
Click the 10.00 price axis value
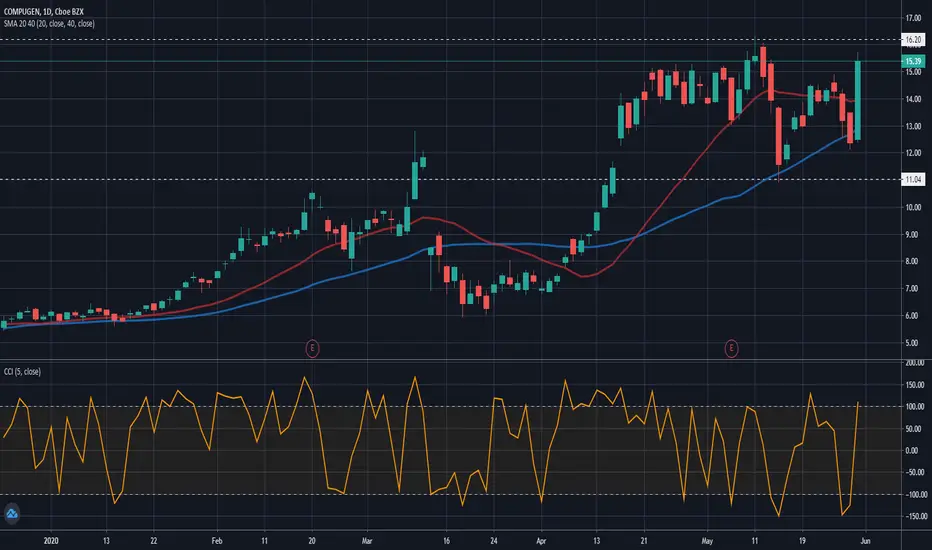(x=913, y=208)
